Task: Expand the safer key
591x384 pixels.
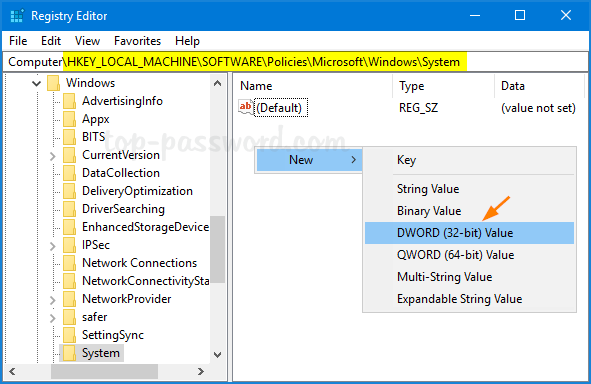Action: pyautogui.click(x=53, y=318)
